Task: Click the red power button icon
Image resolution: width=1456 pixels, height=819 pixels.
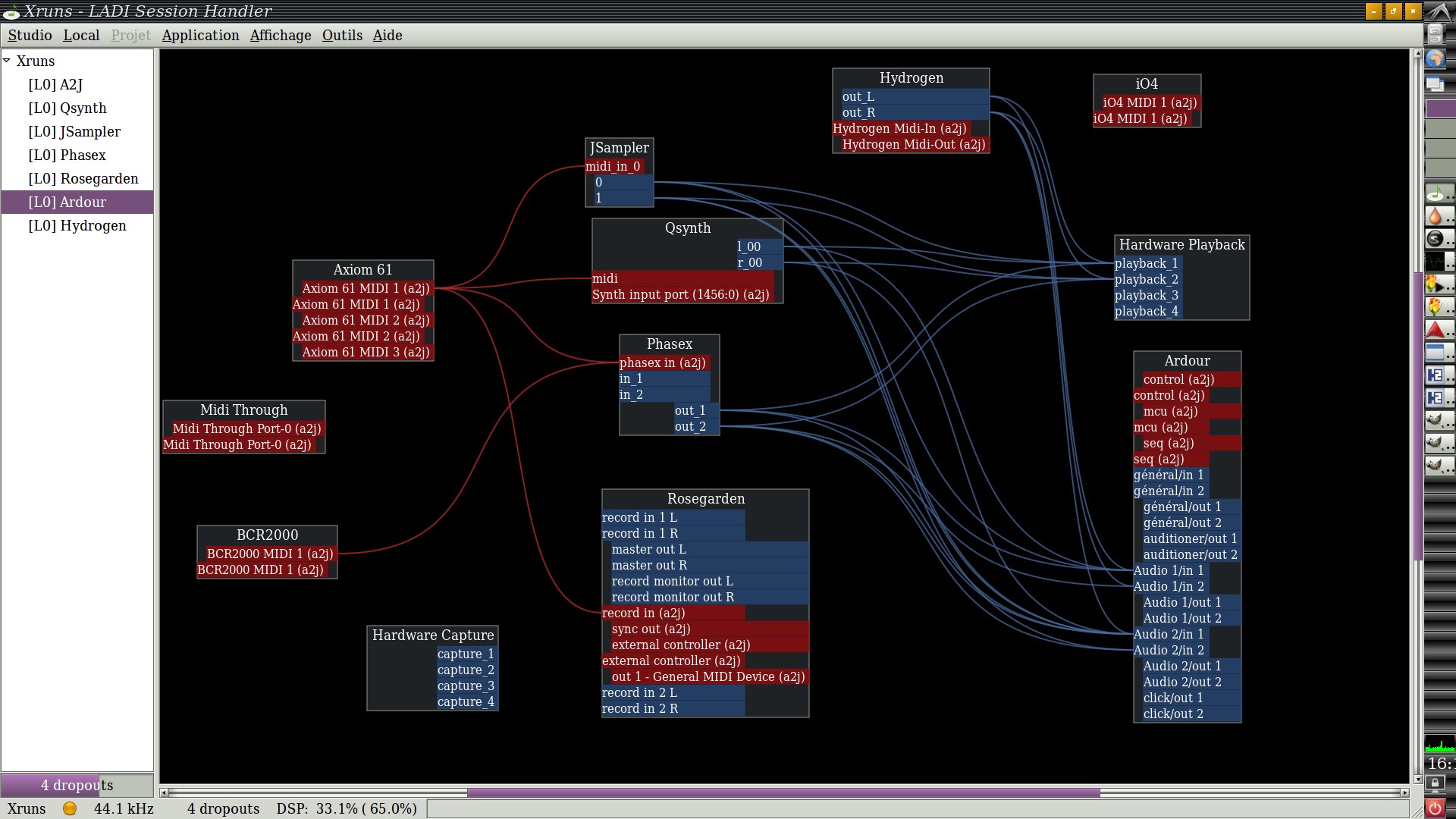Action: (x=1435, y=808)
